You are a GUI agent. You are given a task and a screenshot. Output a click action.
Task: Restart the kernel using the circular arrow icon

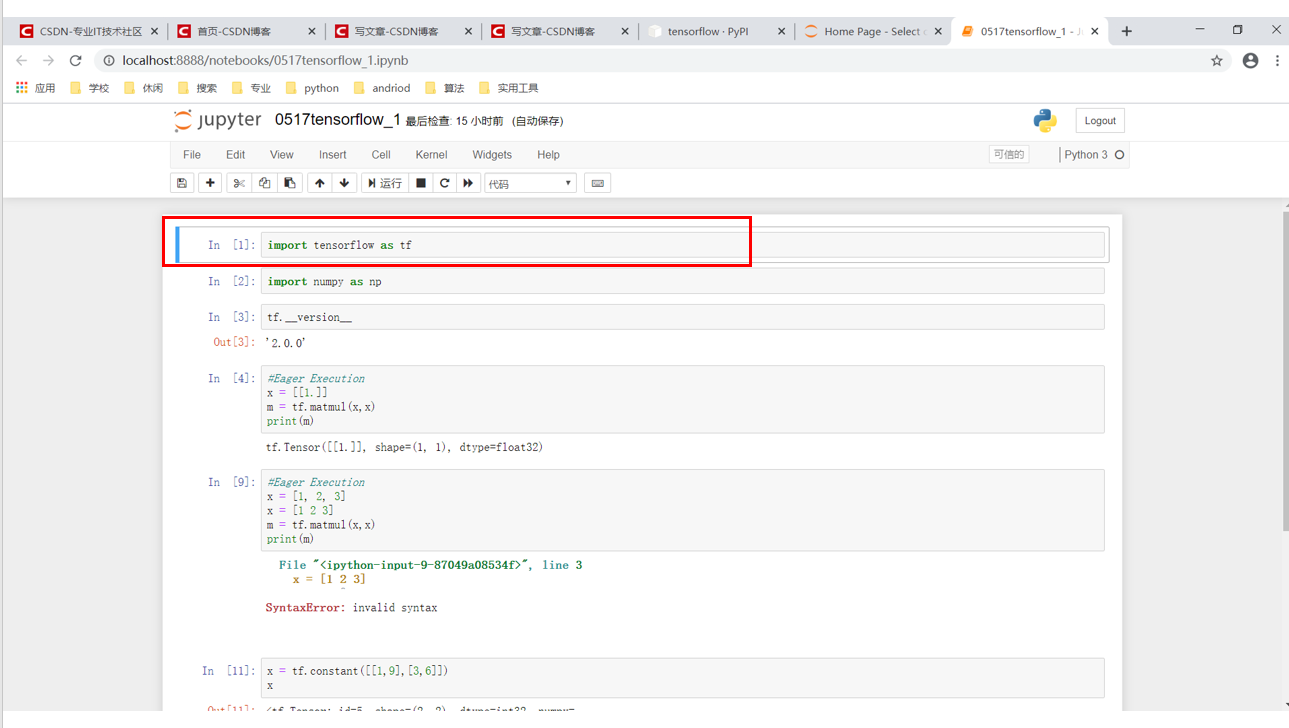(444, 182)
